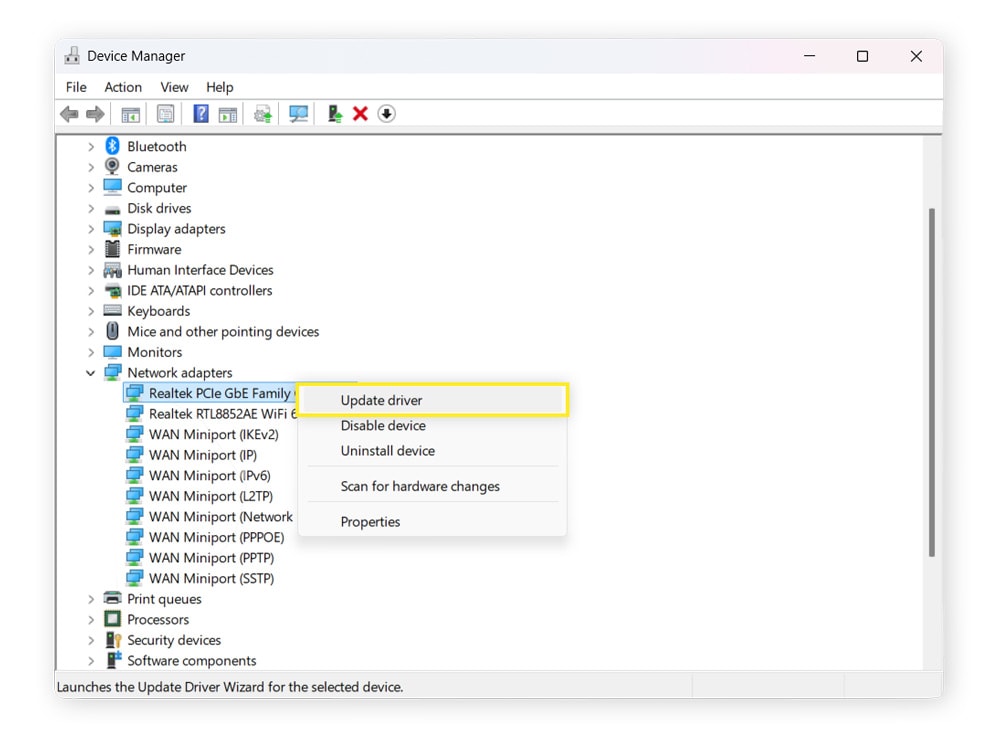This screenshot has height=741, width=1000.
Task: Open the Action menu
Action: [123, 87]
